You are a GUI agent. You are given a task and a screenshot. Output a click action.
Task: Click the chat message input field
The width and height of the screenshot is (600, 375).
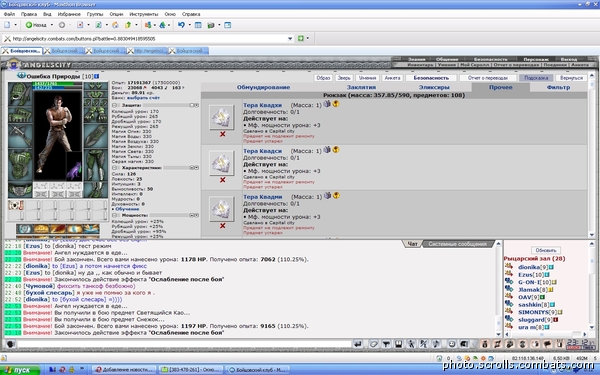tap(184, 344)
